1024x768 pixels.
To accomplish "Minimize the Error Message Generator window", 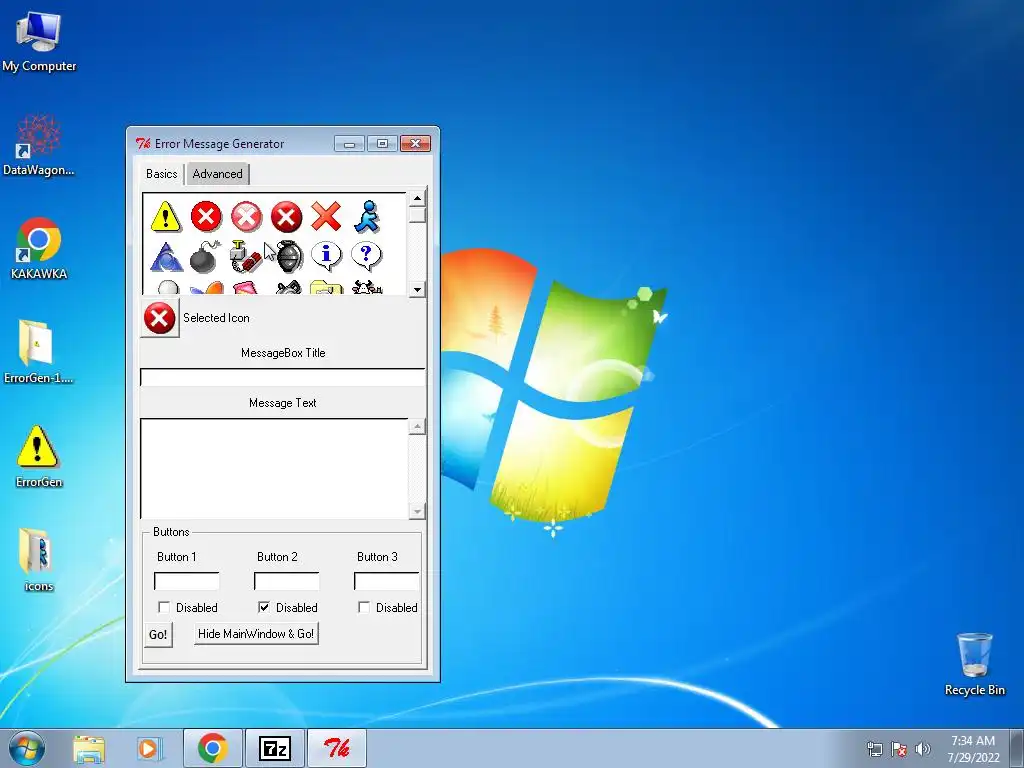I will point(349,144).
